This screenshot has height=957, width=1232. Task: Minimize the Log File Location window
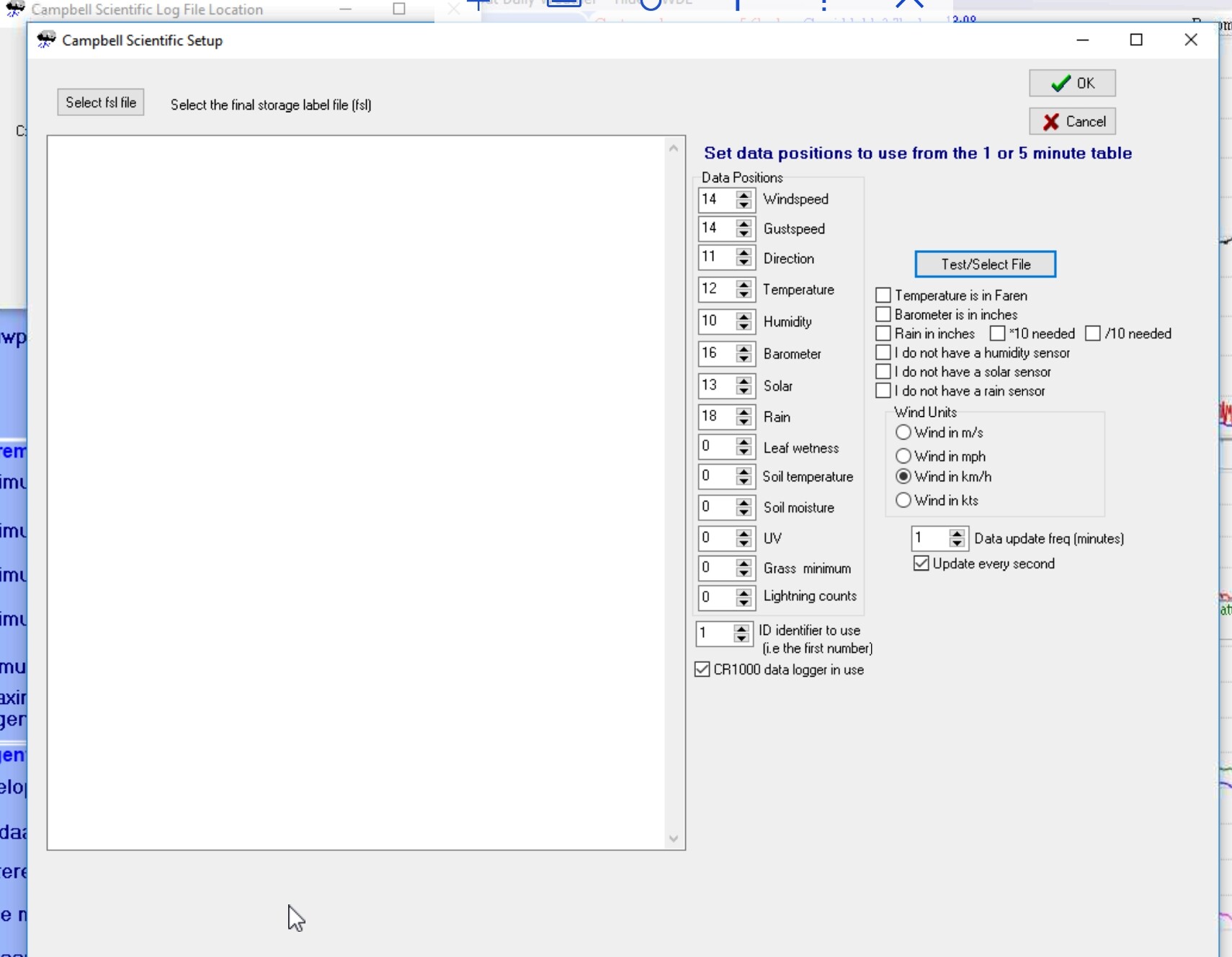click(346, 9)
